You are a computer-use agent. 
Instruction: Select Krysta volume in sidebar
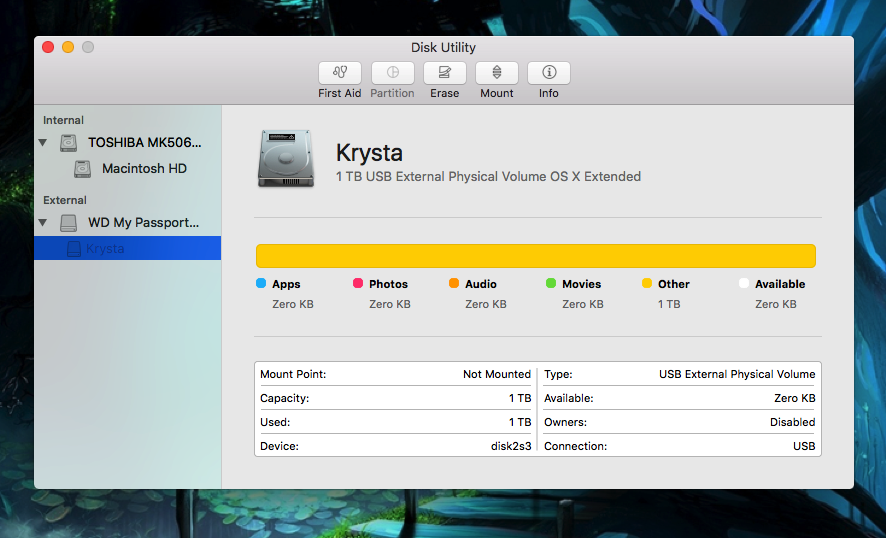tap(105, 249)
